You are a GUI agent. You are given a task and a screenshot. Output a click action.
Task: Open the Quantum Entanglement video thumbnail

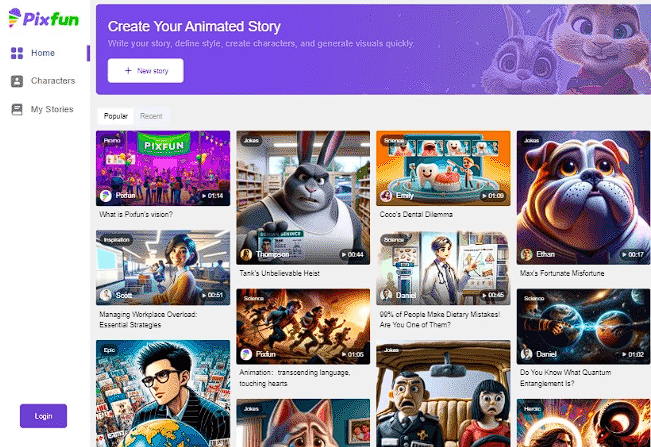583,327
